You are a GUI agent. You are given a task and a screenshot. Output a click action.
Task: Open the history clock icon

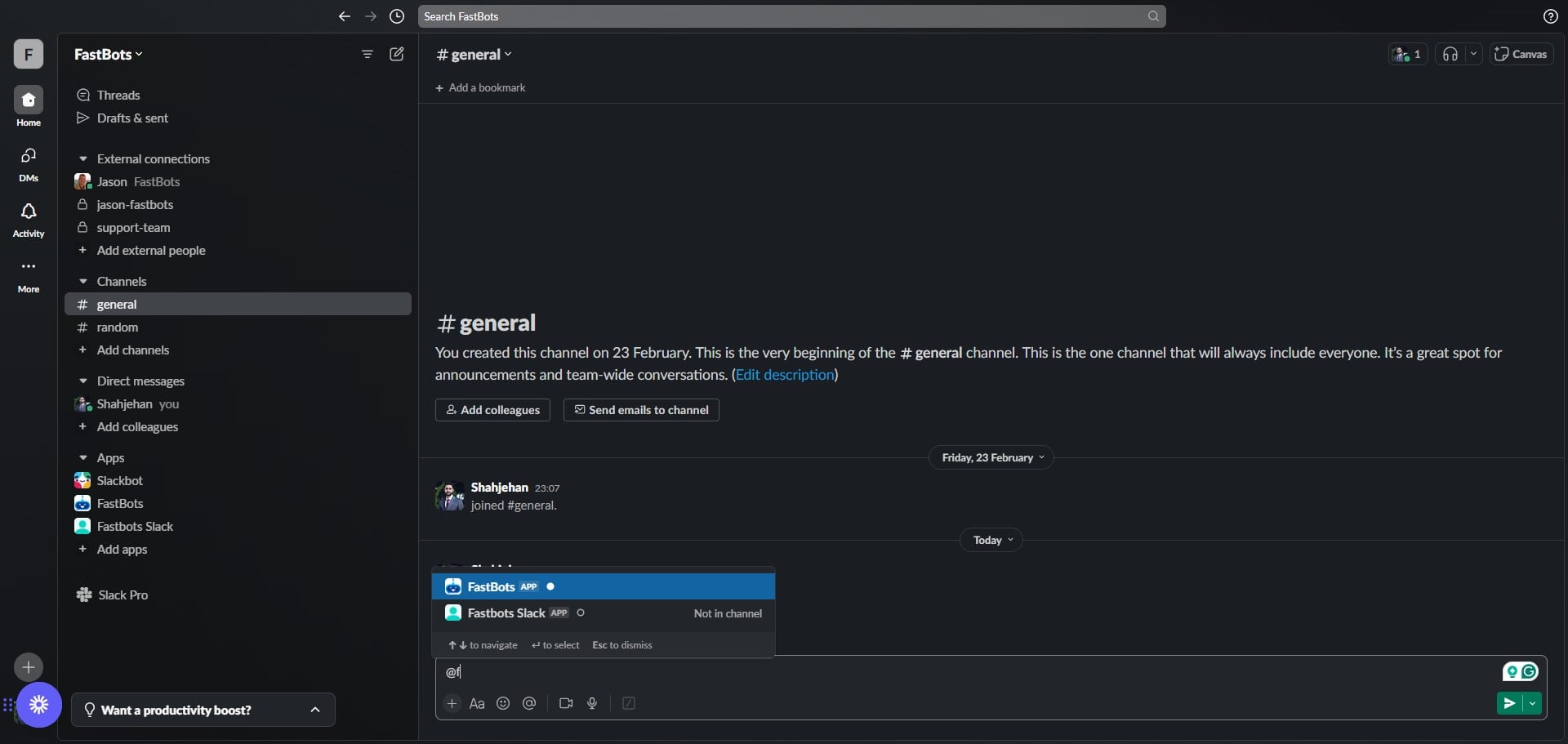[x=397, y=16]
